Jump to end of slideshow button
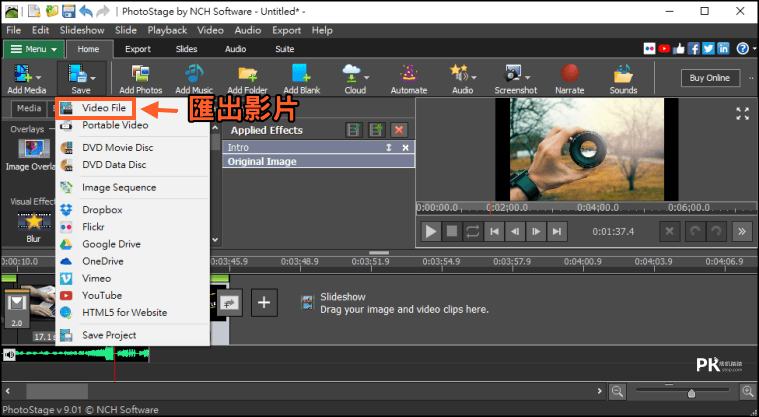 click(x=557, y=232)
